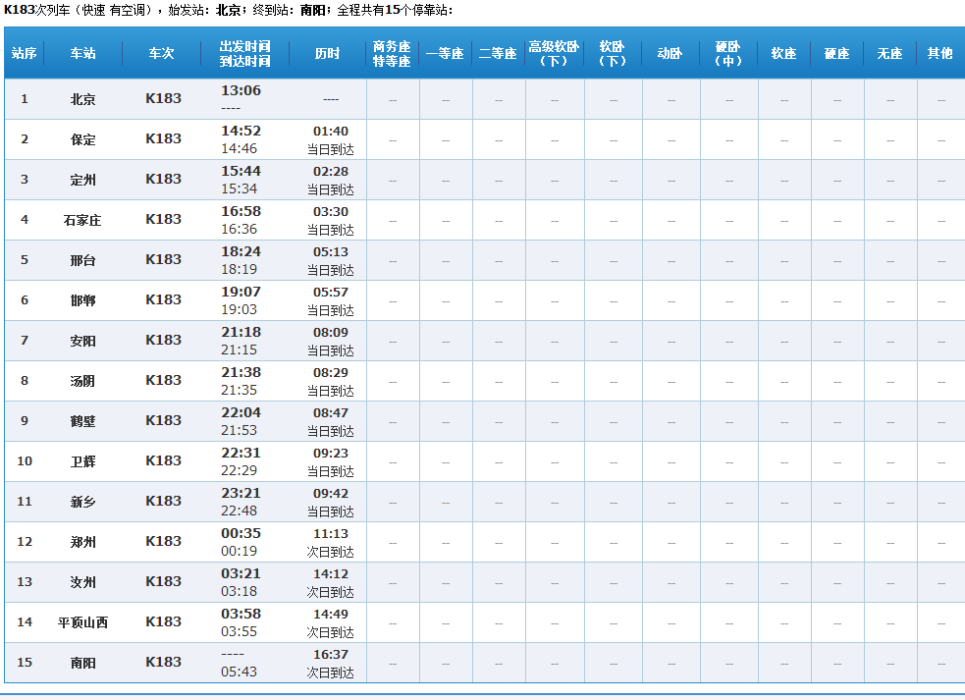Click the 软卧(下) column header

click(612, 54)
